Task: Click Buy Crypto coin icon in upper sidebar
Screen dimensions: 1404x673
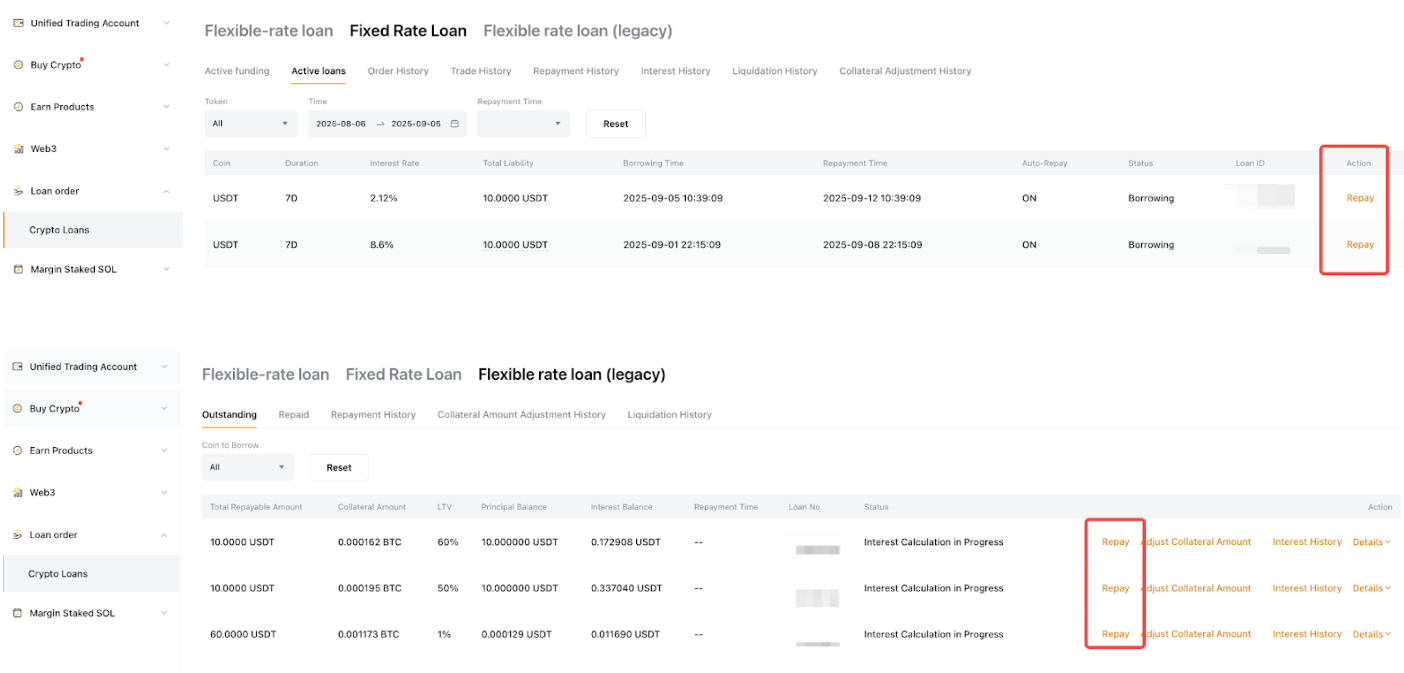Action: [x=18, y=65]
